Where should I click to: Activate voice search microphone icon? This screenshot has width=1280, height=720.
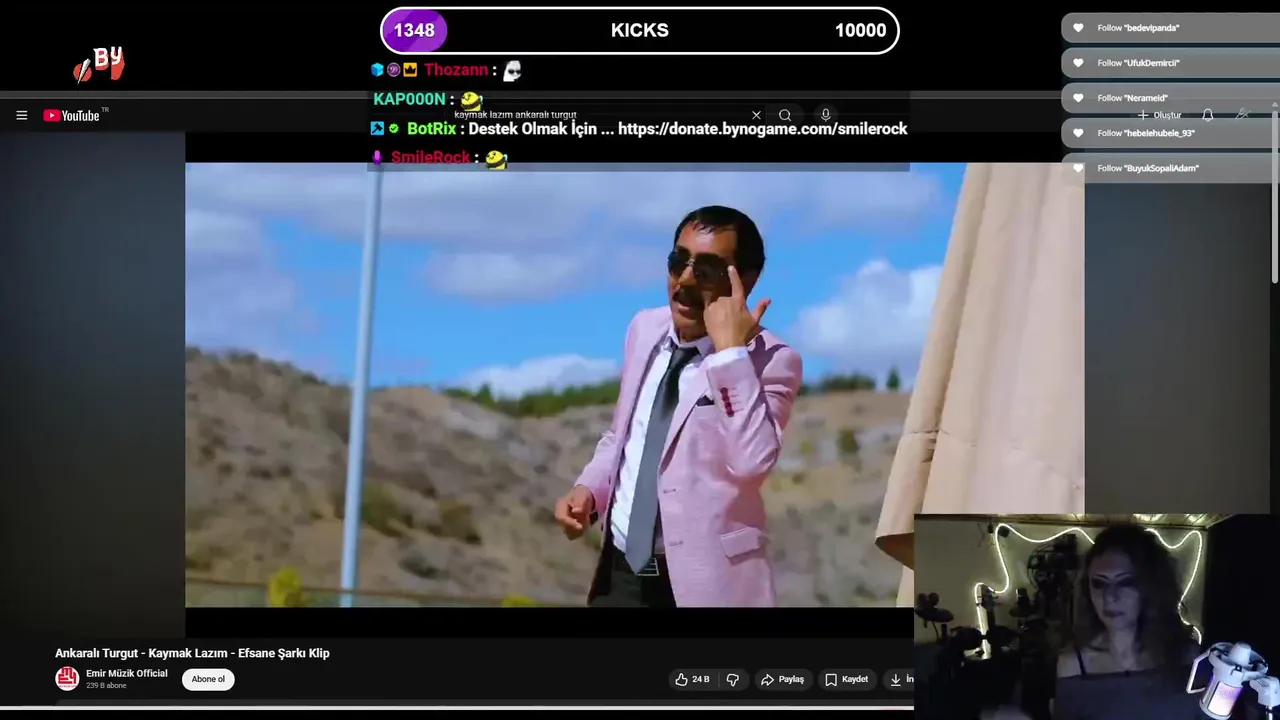click(x=825, y=115)
